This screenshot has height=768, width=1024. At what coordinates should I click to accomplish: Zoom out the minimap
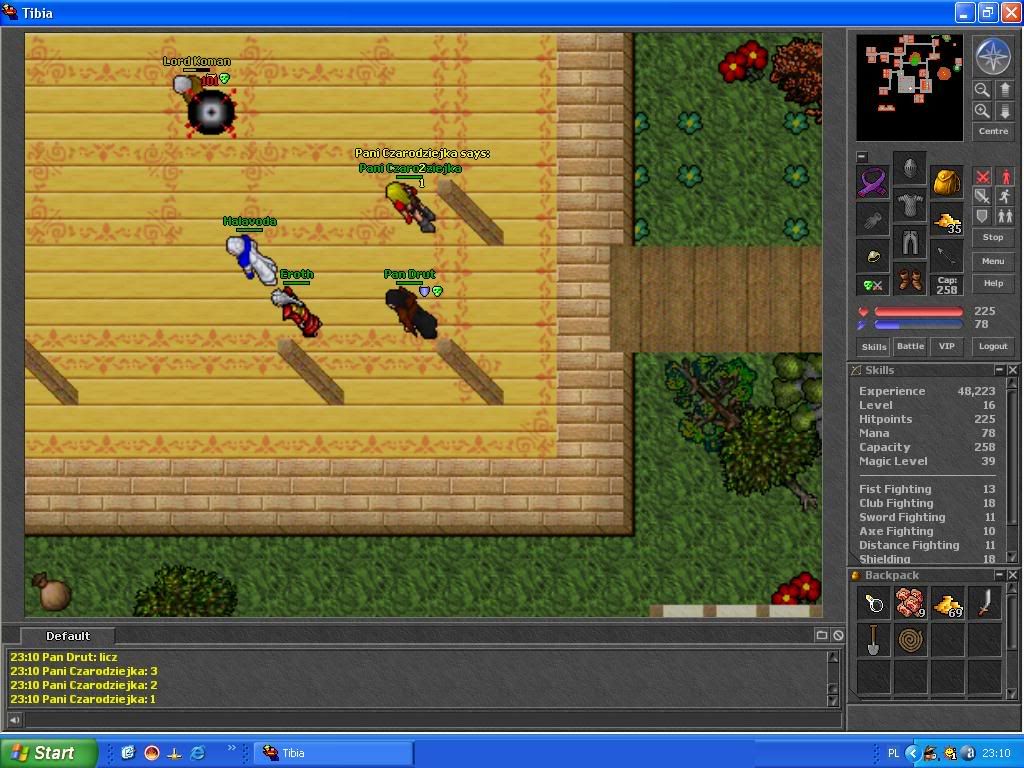pyautogui.click(x=982, y=89)
